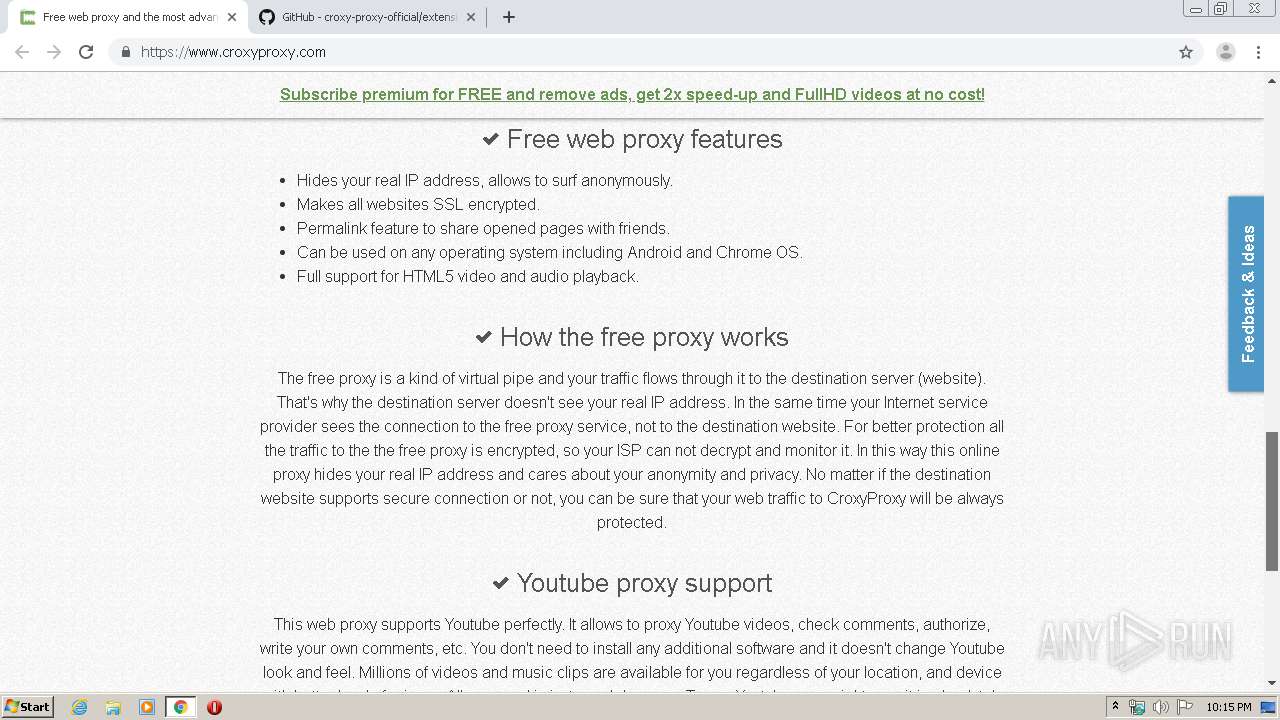Reload the current page
The image size is (1280, 720).
click(86, 52)
